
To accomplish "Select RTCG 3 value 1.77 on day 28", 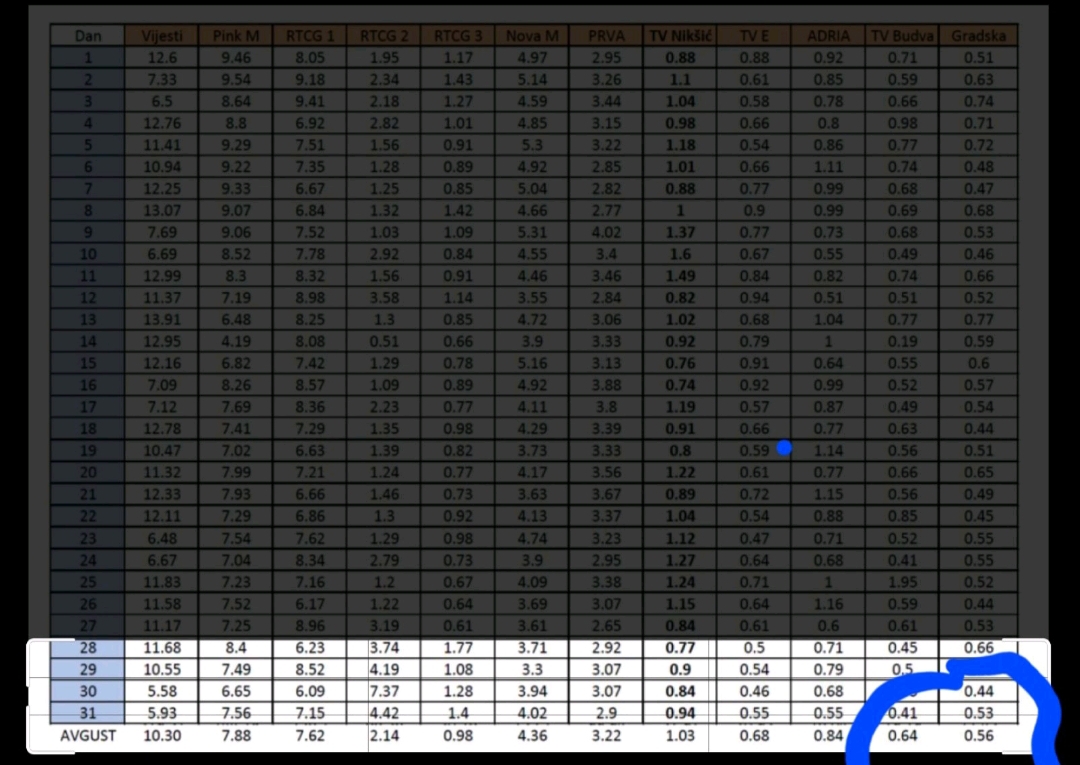I will pos(458,648).
